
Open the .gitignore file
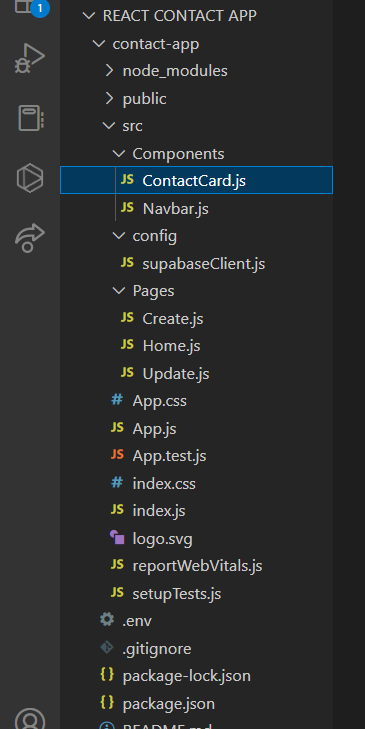pos(157,648)
